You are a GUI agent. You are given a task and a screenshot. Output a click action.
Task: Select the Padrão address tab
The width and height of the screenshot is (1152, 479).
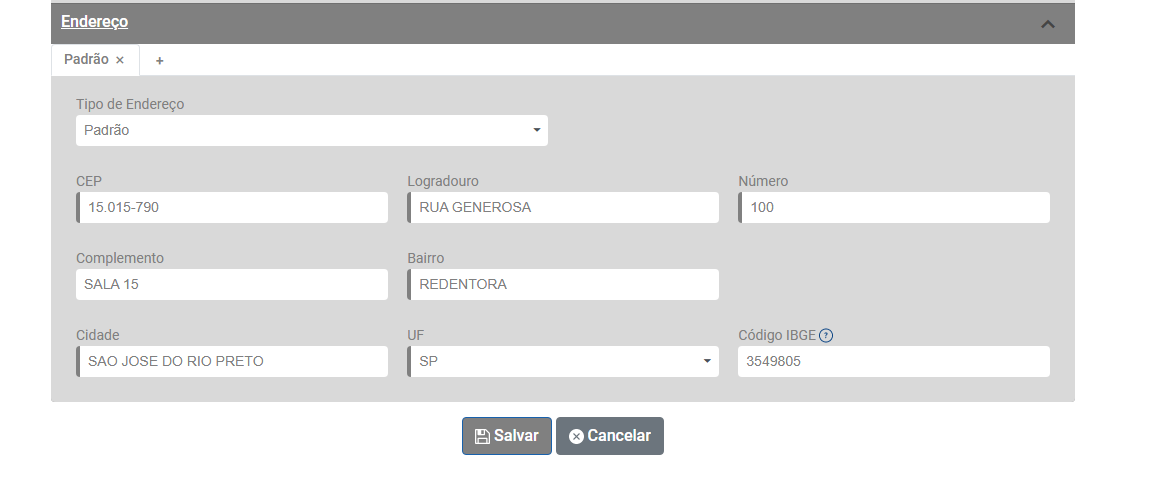click(86, 60)
